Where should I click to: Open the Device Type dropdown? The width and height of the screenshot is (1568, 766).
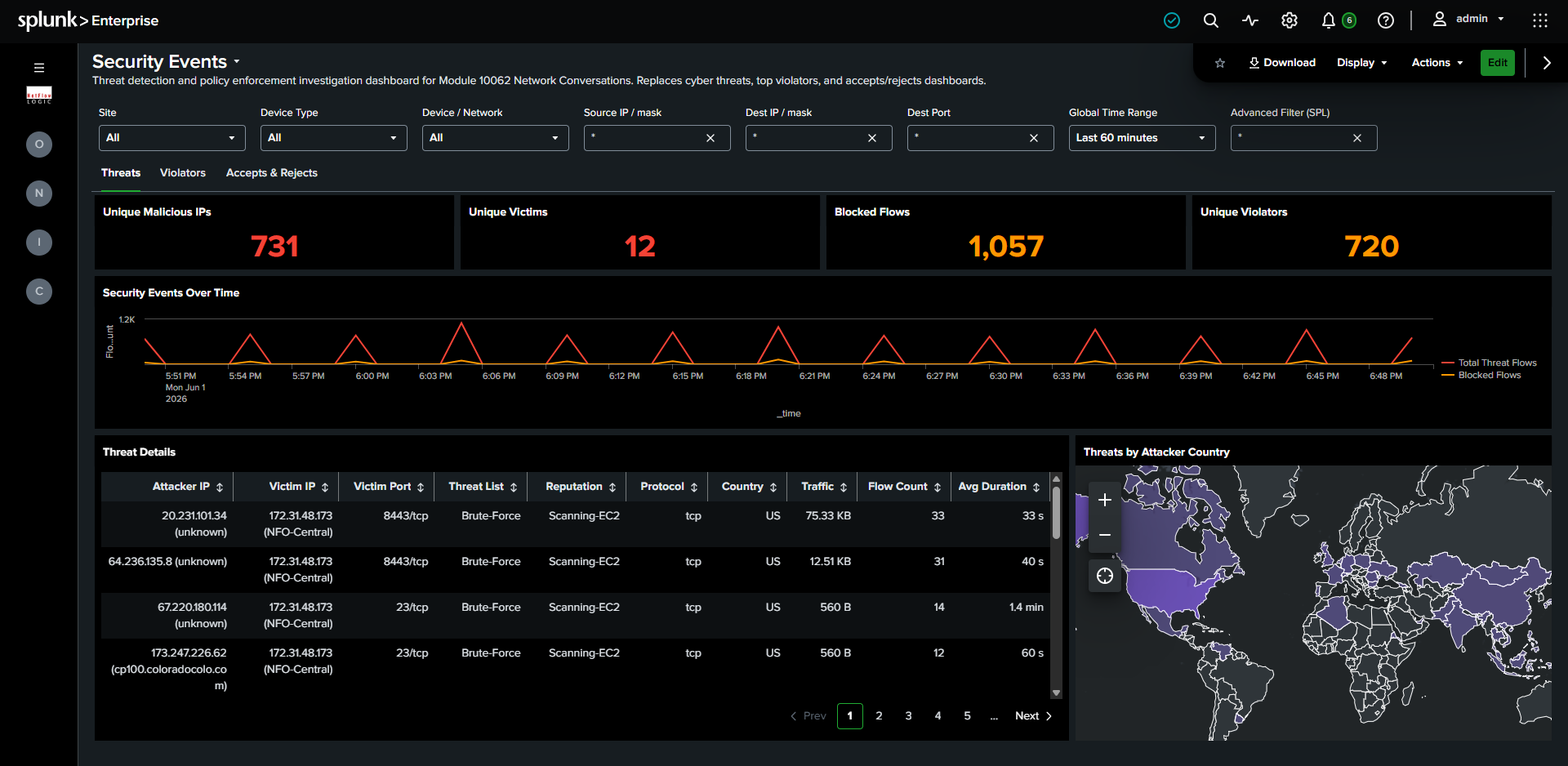(333, 138)
